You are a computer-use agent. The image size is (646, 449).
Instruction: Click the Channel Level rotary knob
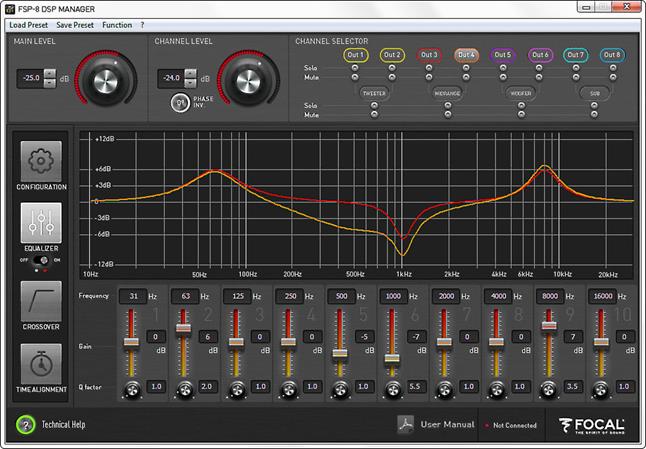pos(248,81)
